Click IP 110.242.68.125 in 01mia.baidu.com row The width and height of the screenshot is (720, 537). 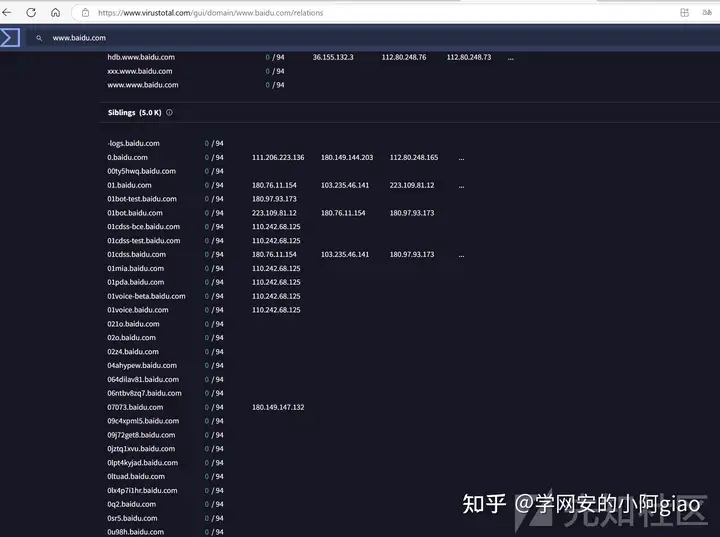pos(276,268)
